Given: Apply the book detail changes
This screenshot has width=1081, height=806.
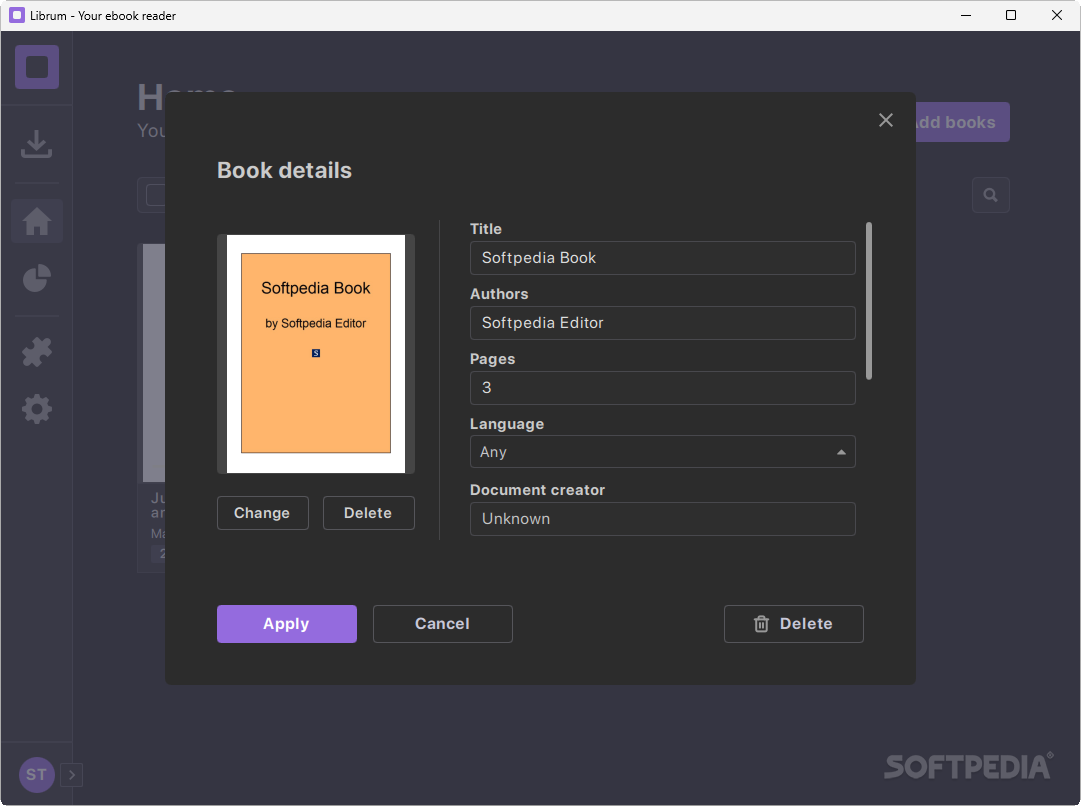Looking at the screenshot, I should click(287, 624).
